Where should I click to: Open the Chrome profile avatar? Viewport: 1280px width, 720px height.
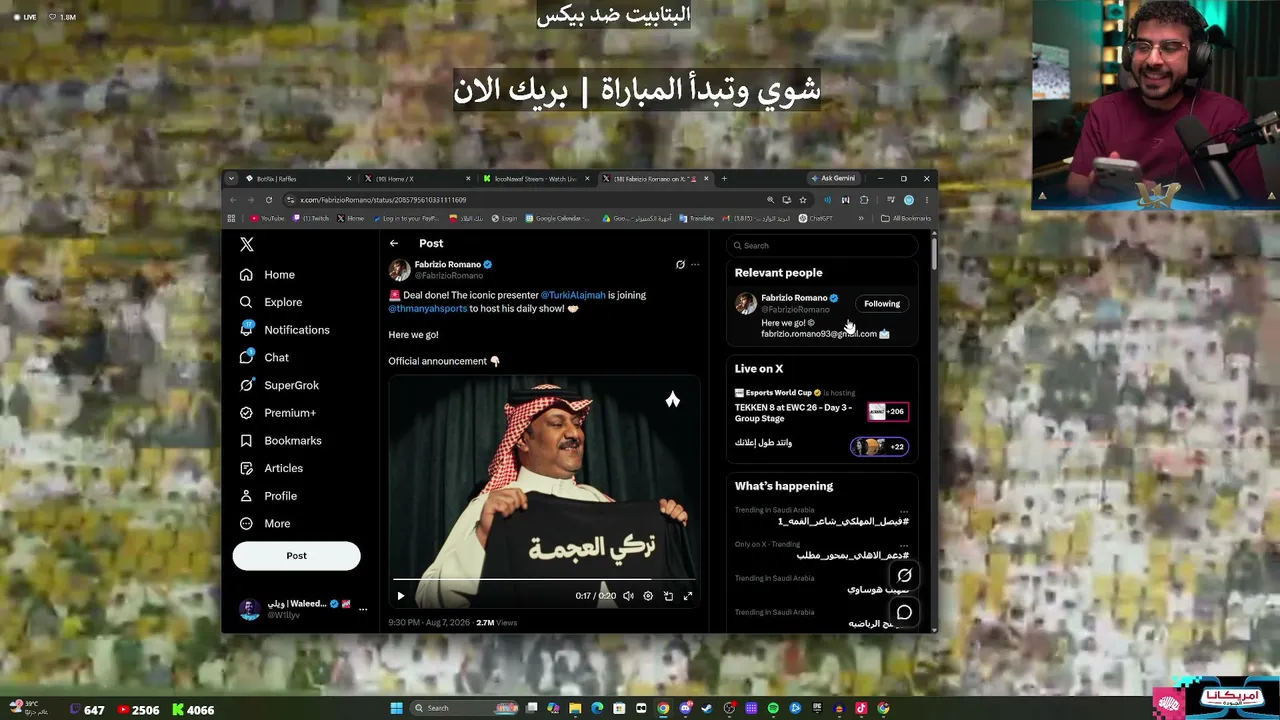(909, 200)
